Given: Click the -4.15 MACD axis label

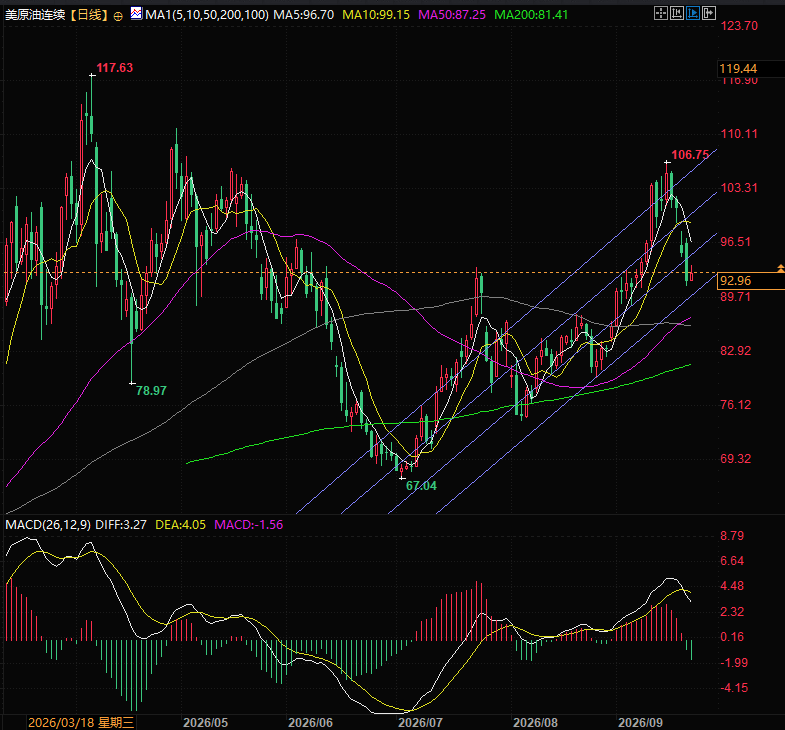Looking at the screenshot, I should [733, 688].
